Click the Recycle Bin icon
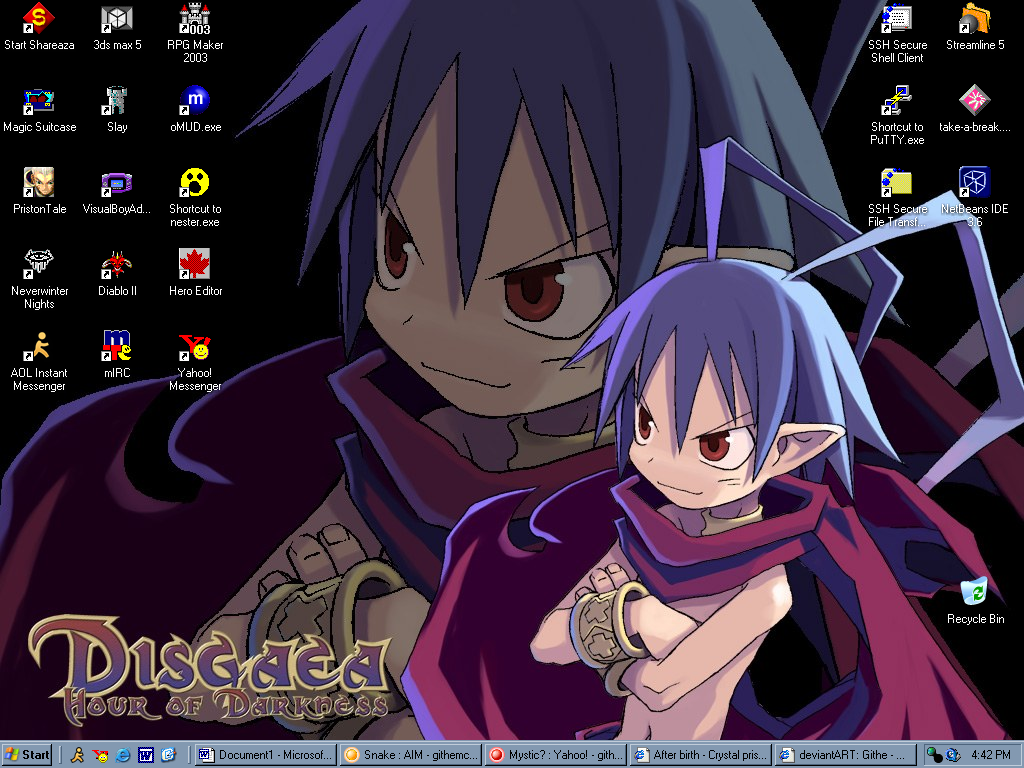Screen dimensions: 1024x768 click(x=974, y=591)
